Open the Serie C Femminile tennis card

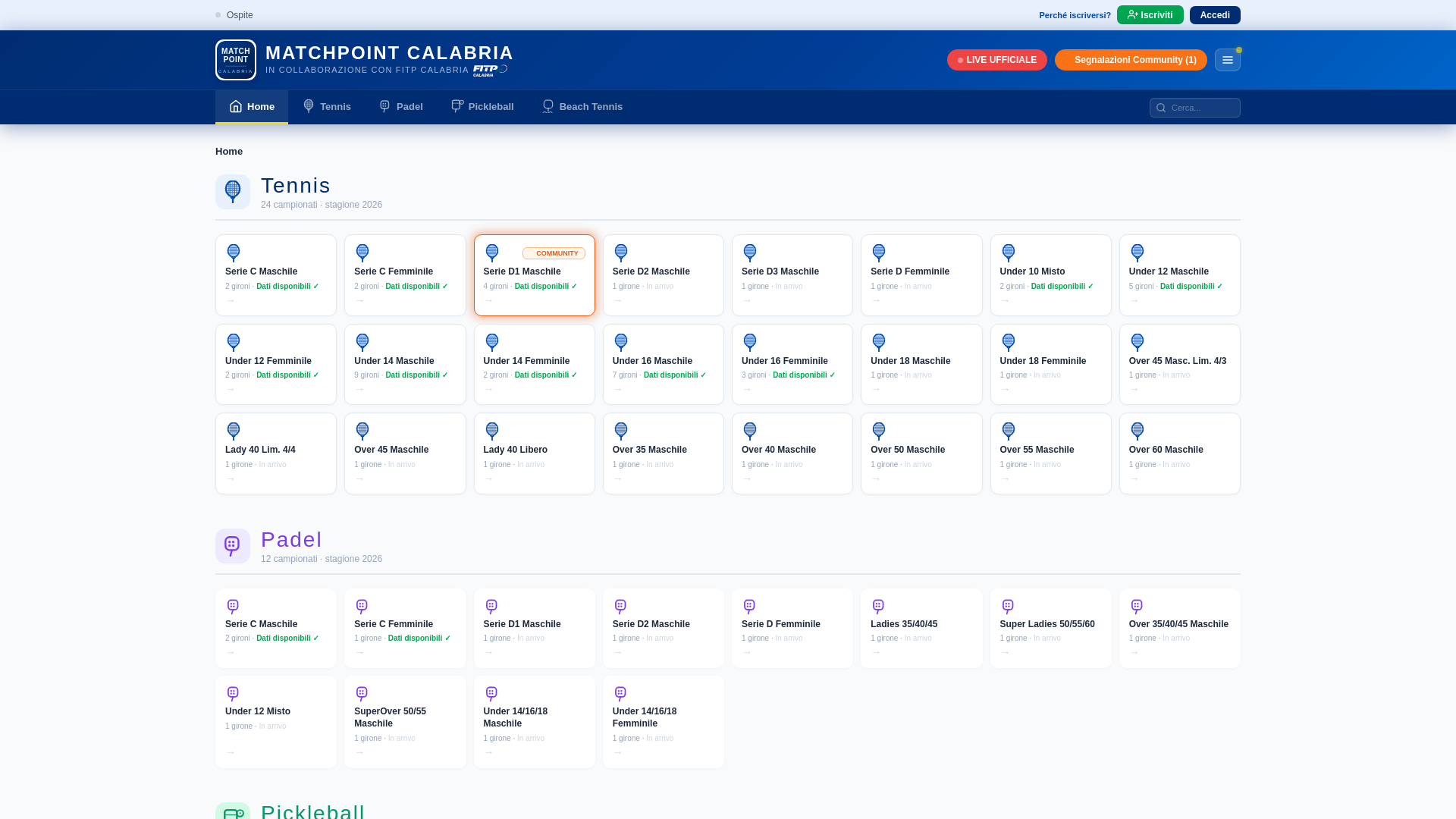[x=405, y=275]
